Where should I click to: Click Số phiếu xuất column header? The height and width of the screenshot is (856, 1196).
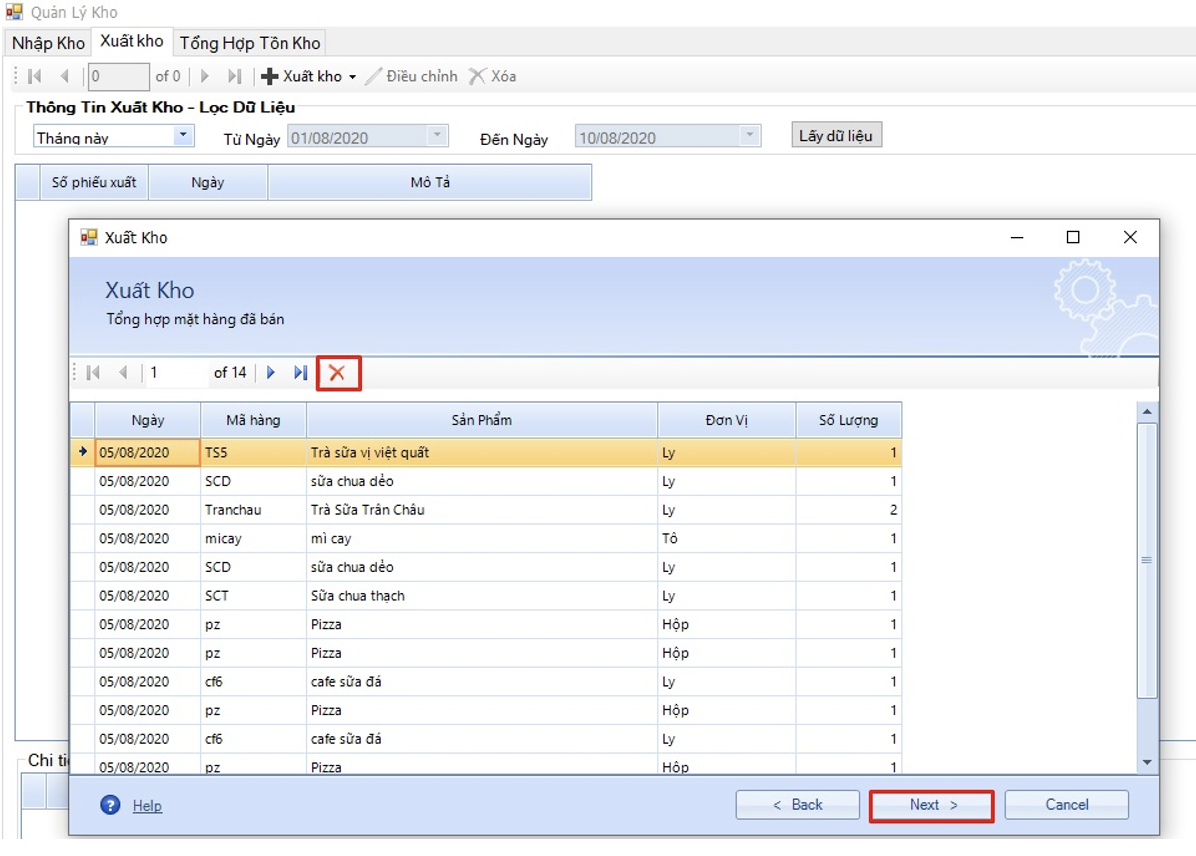(x=94, y=182)
